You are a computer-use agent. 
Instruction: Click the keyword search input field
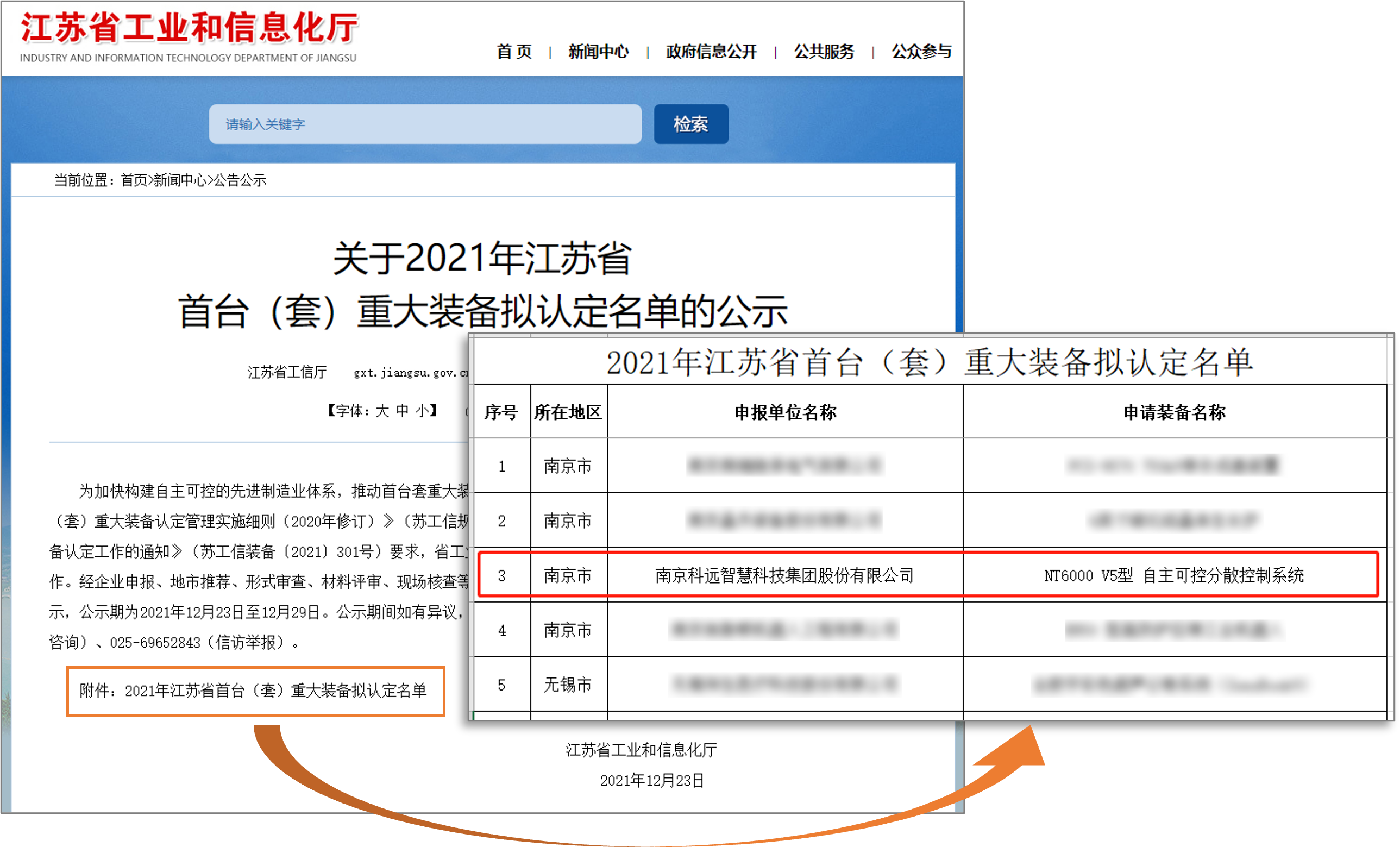click(425, 124)
